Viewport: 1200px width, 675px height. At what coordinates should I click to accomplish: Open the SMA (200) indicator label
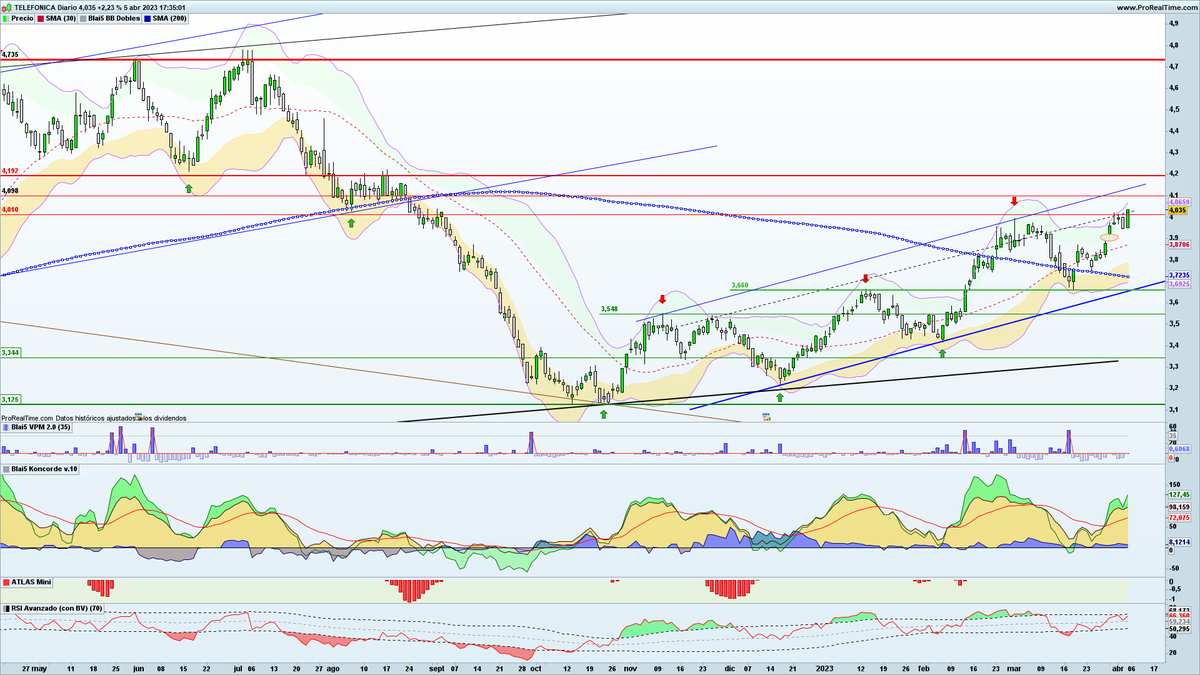click(170, 19)
